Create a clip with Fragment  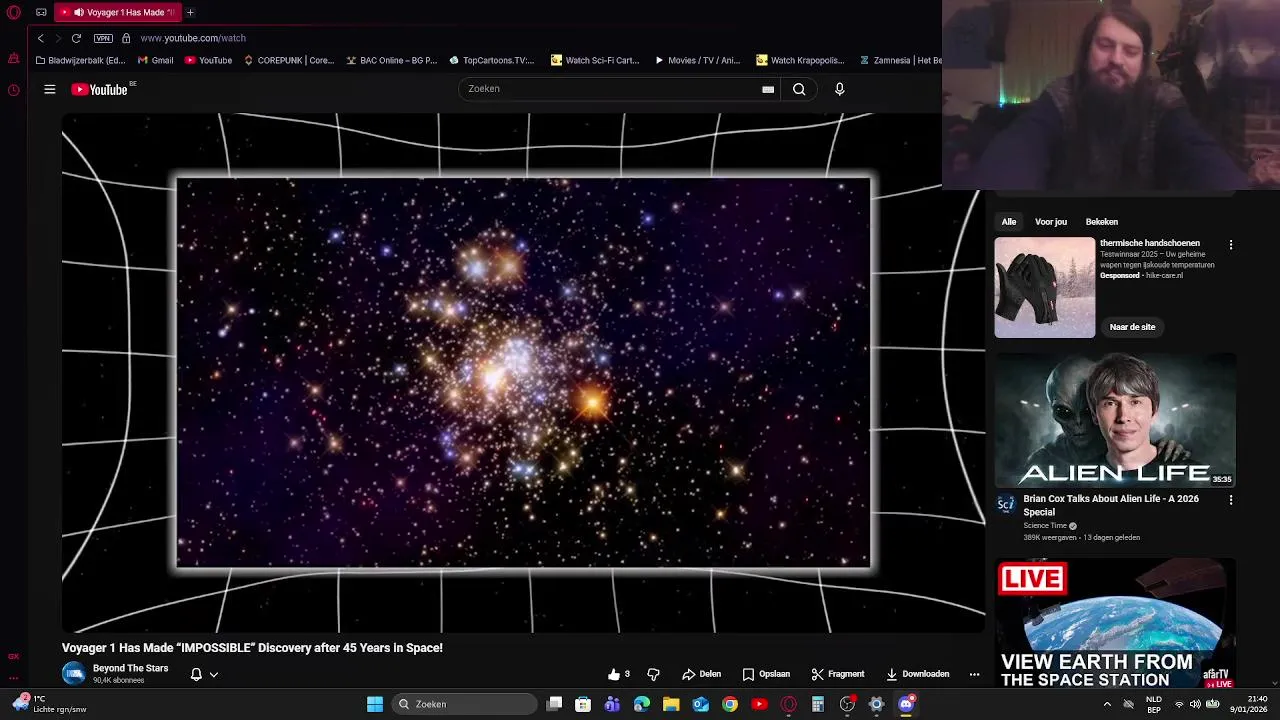(x=837, y=674)
